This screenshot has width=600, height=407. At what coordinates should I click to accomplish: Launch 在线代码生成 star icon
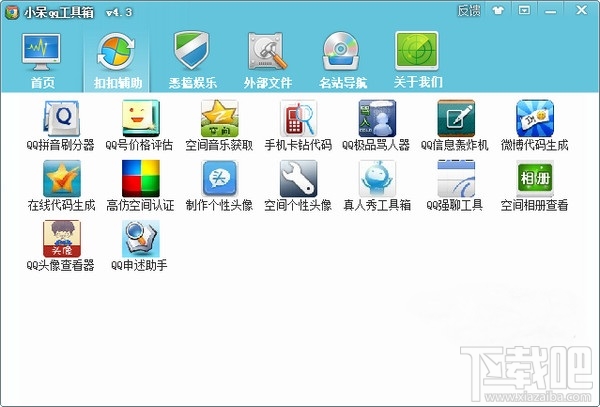coord(62,178)
